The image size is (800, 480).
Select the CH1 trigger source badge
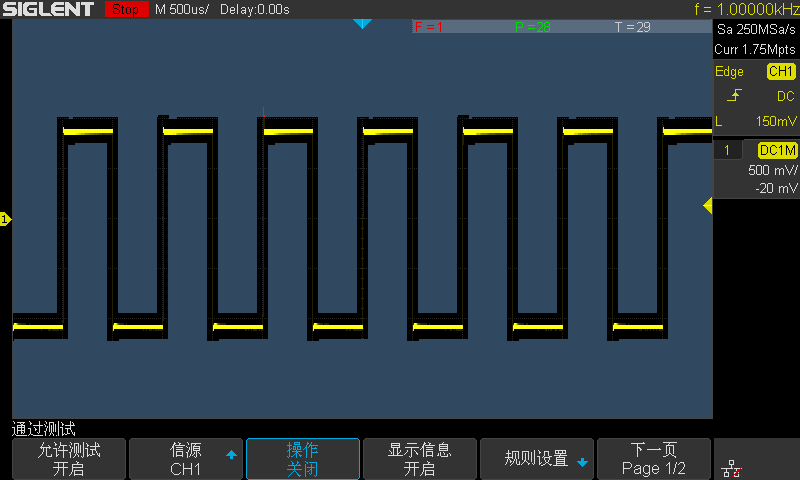(x=781, y=71)
